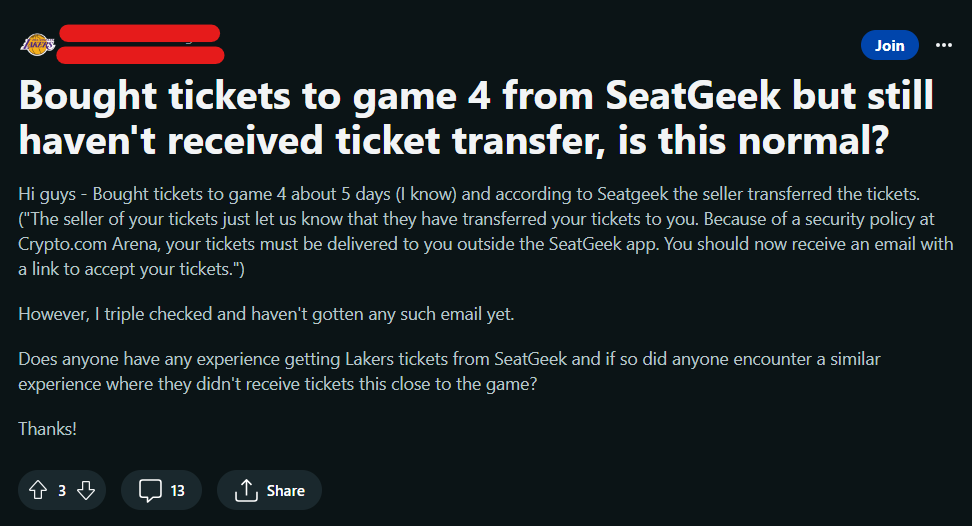Image resolution: width=972 pixels, height=526 pixels.
Task: Downvote the SeatGeek ticket post
Action: click(86, 490)
